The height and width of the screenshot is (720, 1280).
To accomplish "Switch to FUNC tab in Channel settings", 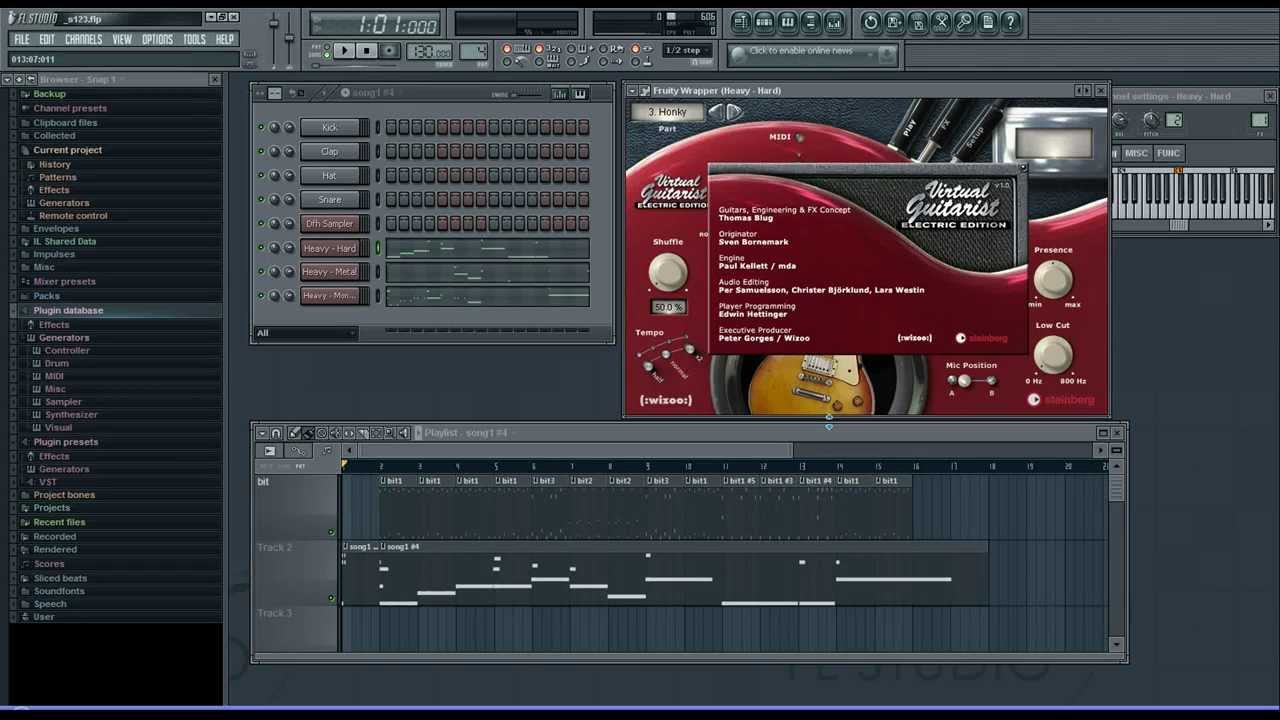I will tap(1168, 153).
